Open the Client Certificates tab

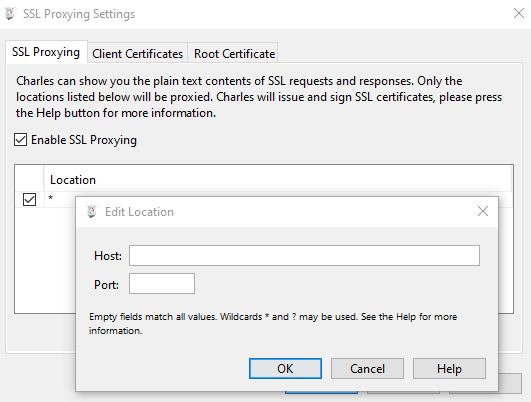click(137, 54)
